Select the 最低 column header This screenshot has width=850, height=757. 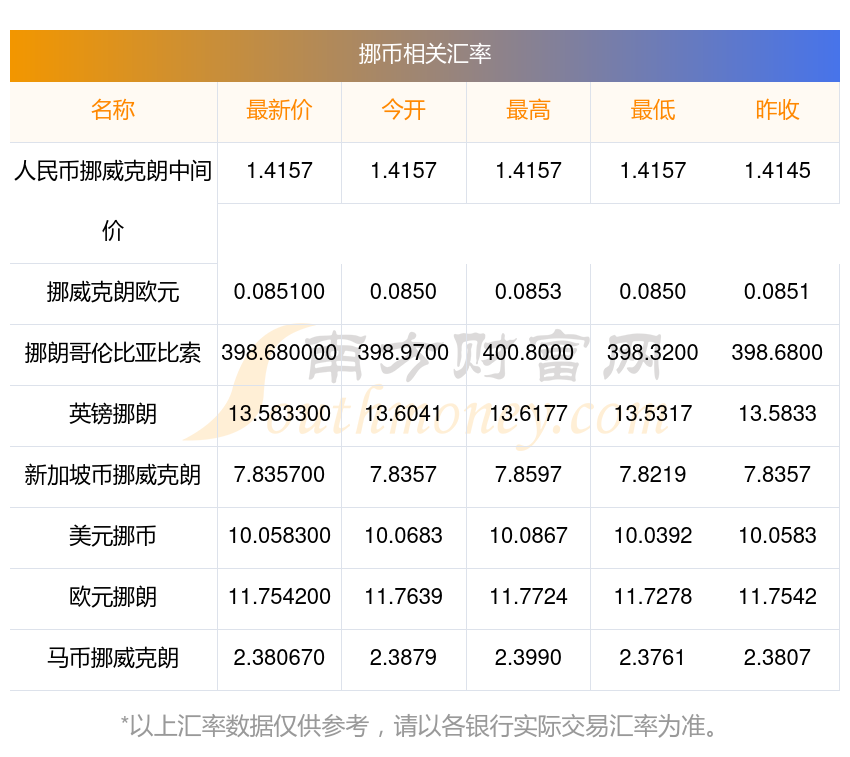653,110
